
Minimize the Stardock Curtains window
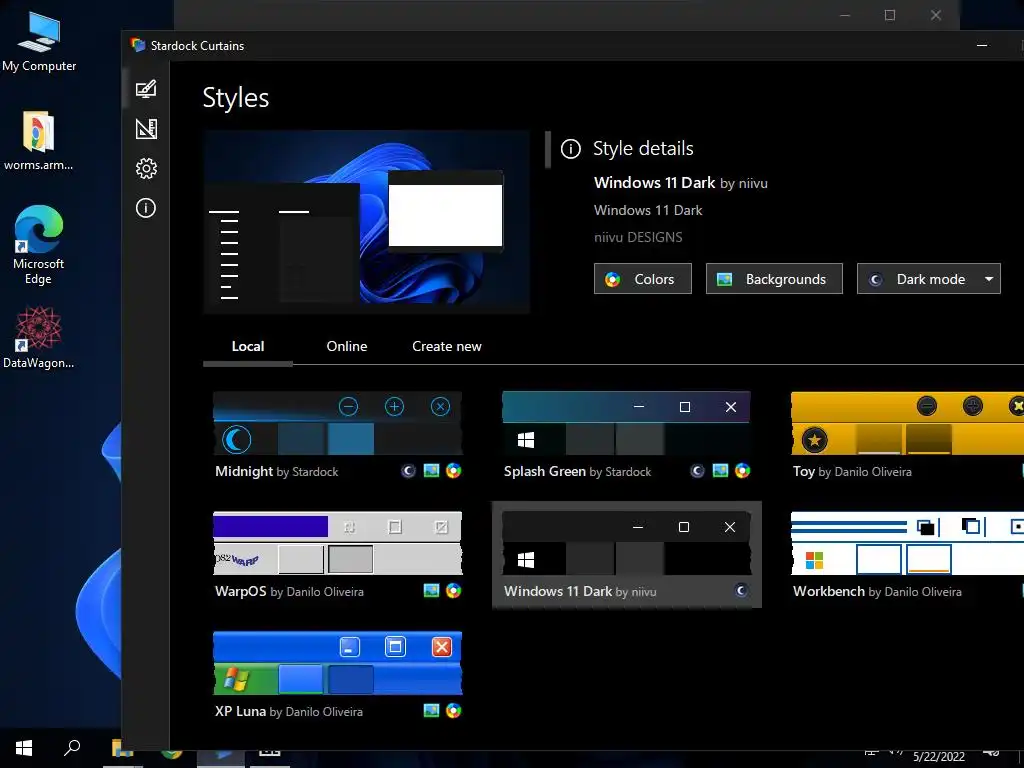point(982,45)
